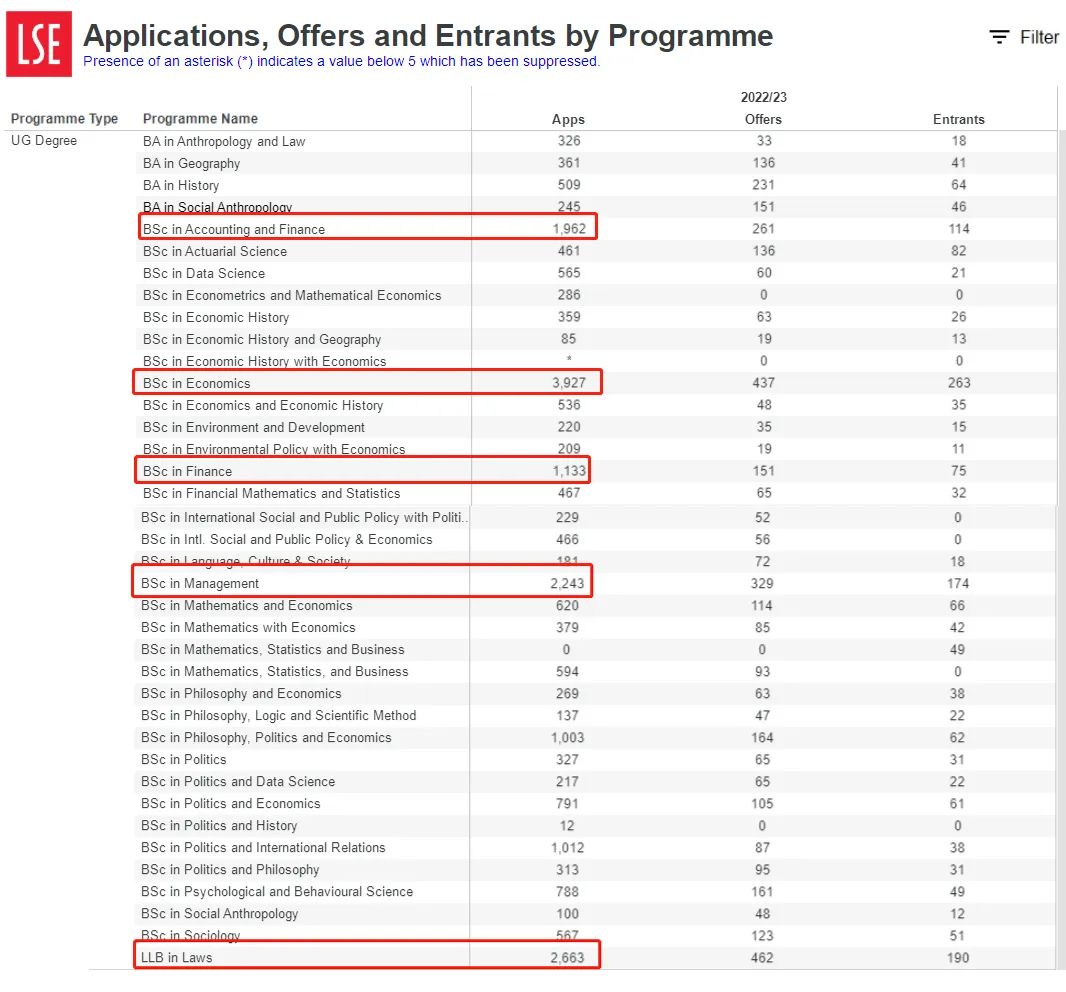Click the LSE logo
This screenshot has width=1066, height=992.
[x=39, y=44]
